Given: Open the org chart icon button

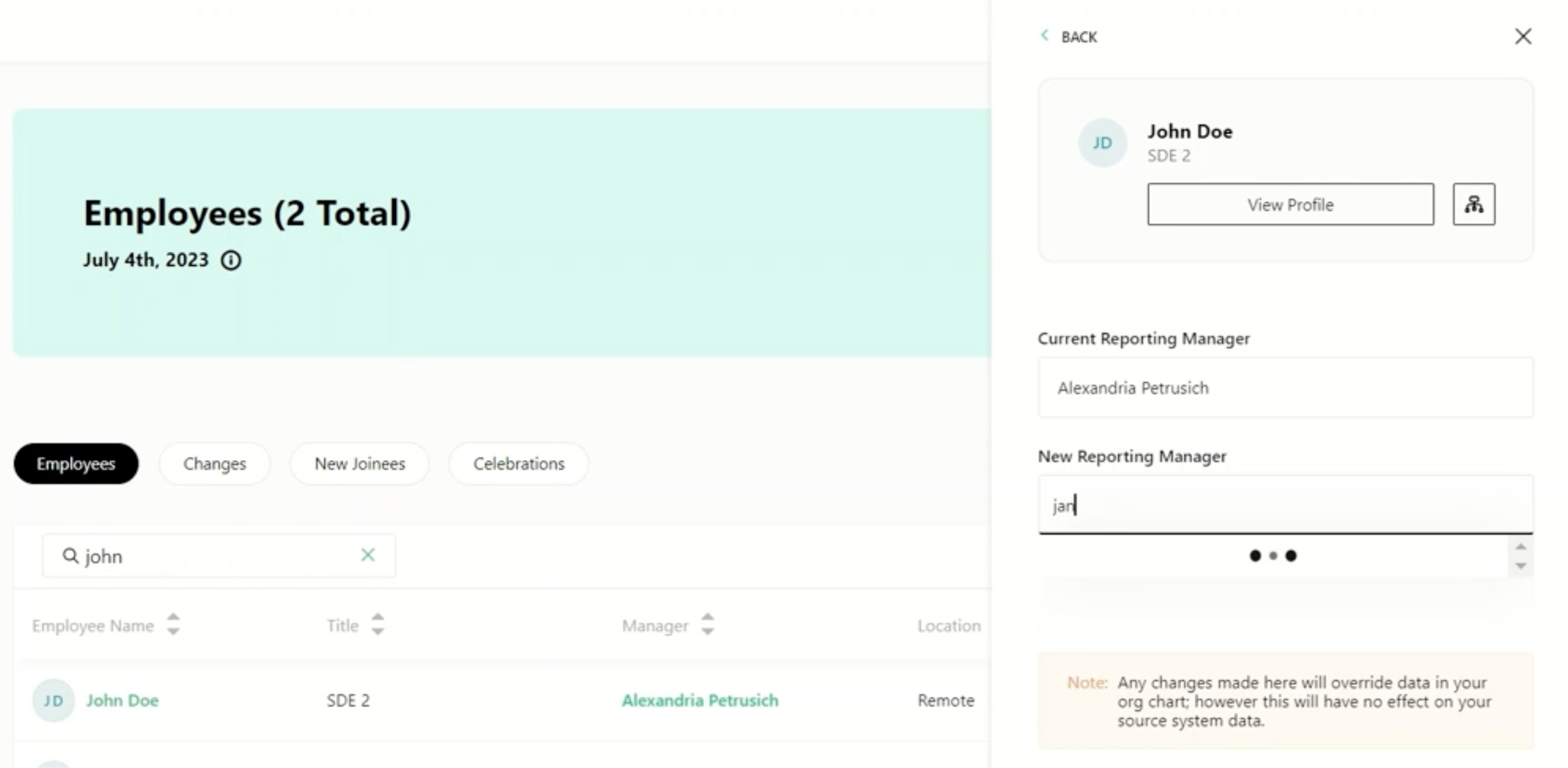Looking at the screenshot, I should coord(1474,204).
